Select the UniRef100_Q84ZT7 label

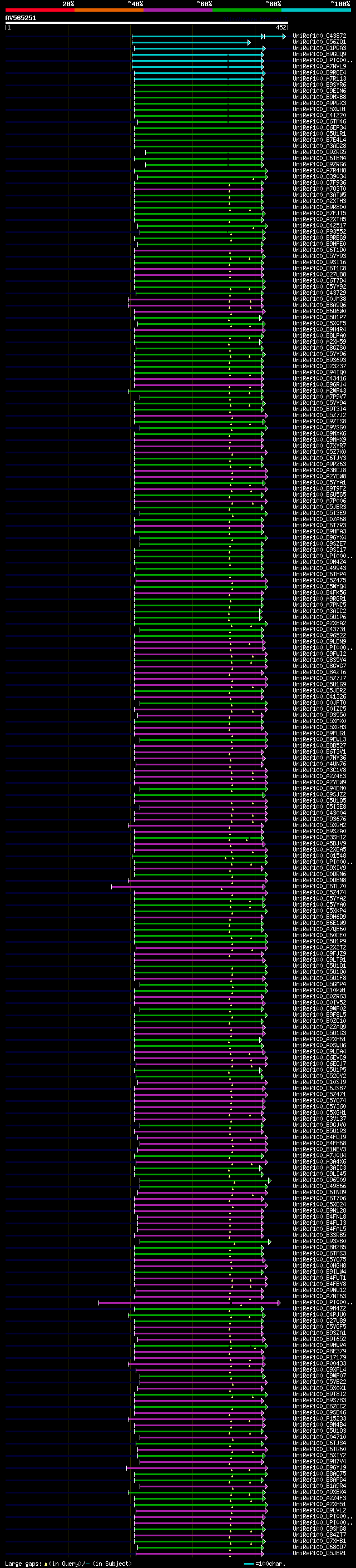pos(319,1534)
